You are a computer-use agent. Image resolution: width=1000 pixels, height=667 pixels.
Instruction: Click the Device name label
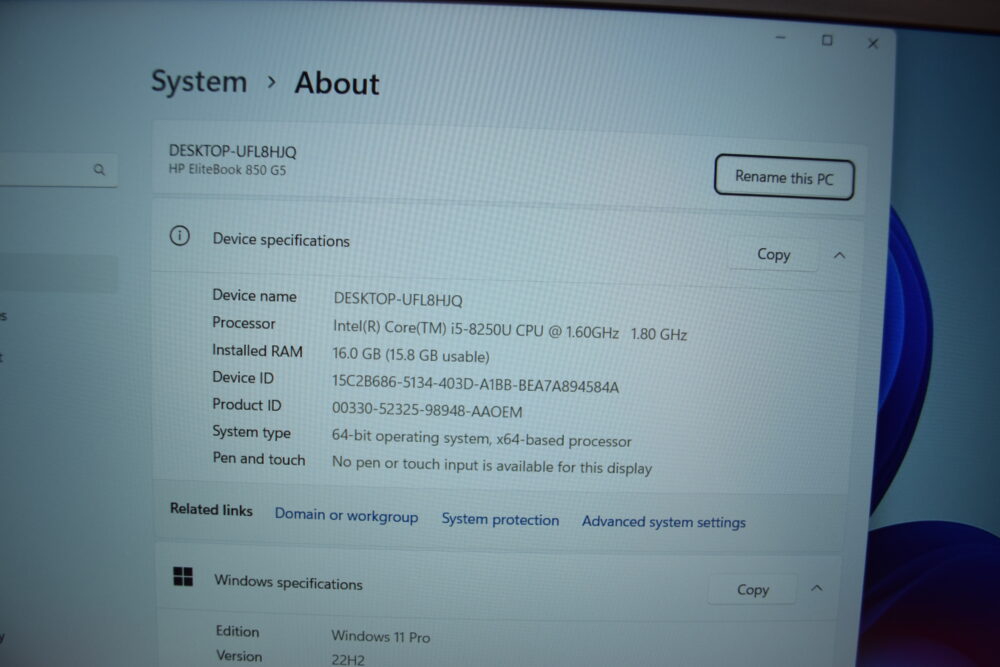254,296
